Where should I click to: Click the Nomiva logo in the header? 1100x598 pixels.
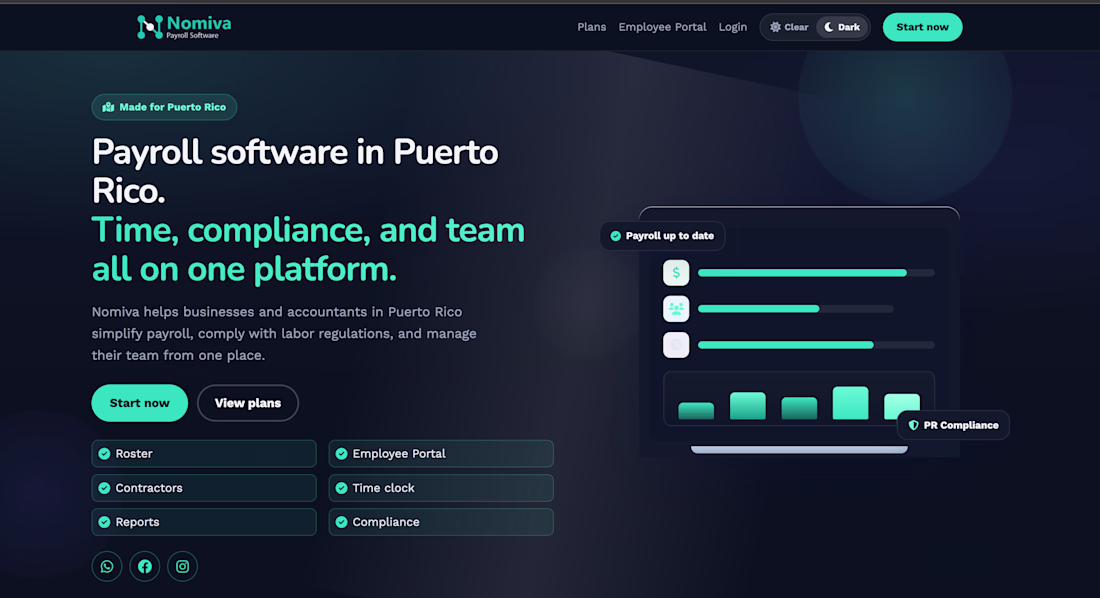point(184,27)
